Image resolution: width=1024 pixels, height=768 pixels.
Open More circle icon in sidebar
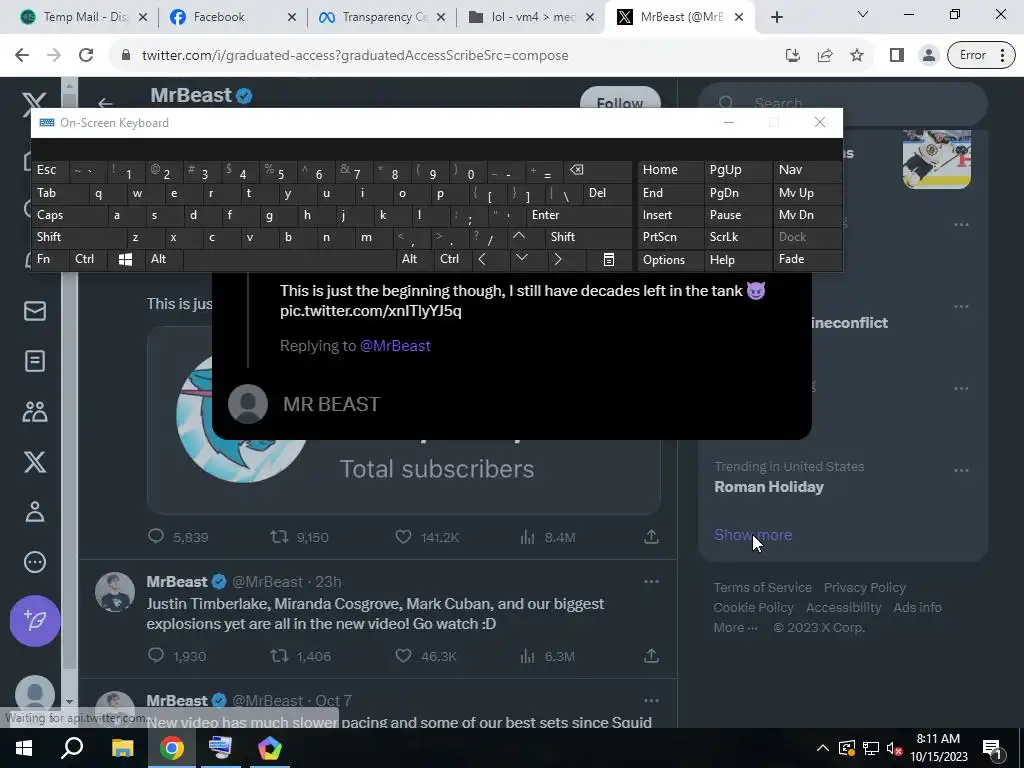[x=35, y=562]
